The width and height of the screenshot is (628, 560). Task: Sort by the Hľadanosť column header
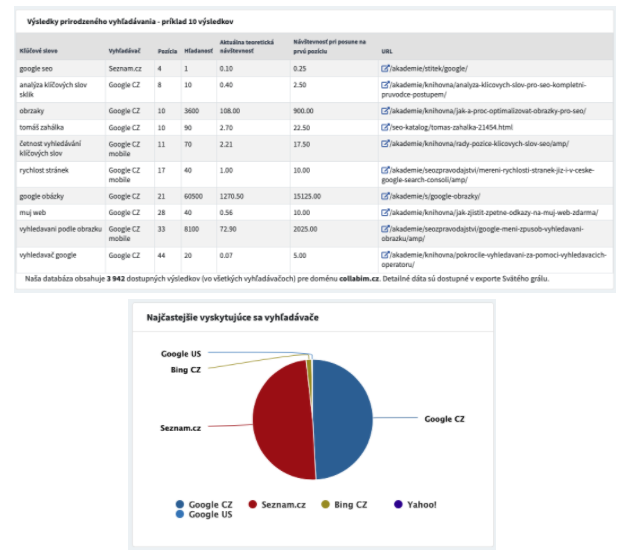tap(199, 51)
